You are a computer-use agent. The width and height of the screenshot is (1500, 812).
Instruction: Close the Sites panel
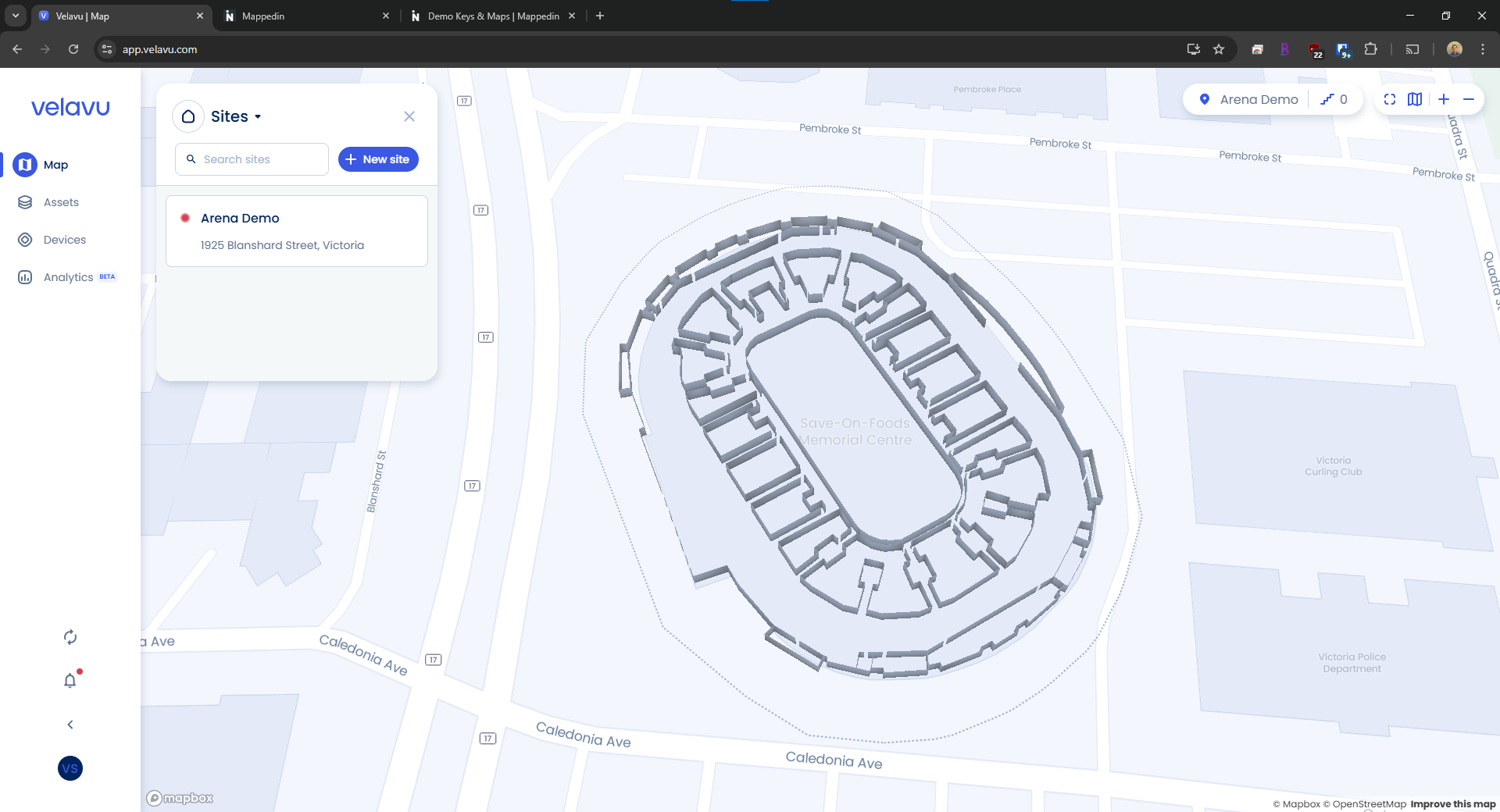tap(409, 116)
